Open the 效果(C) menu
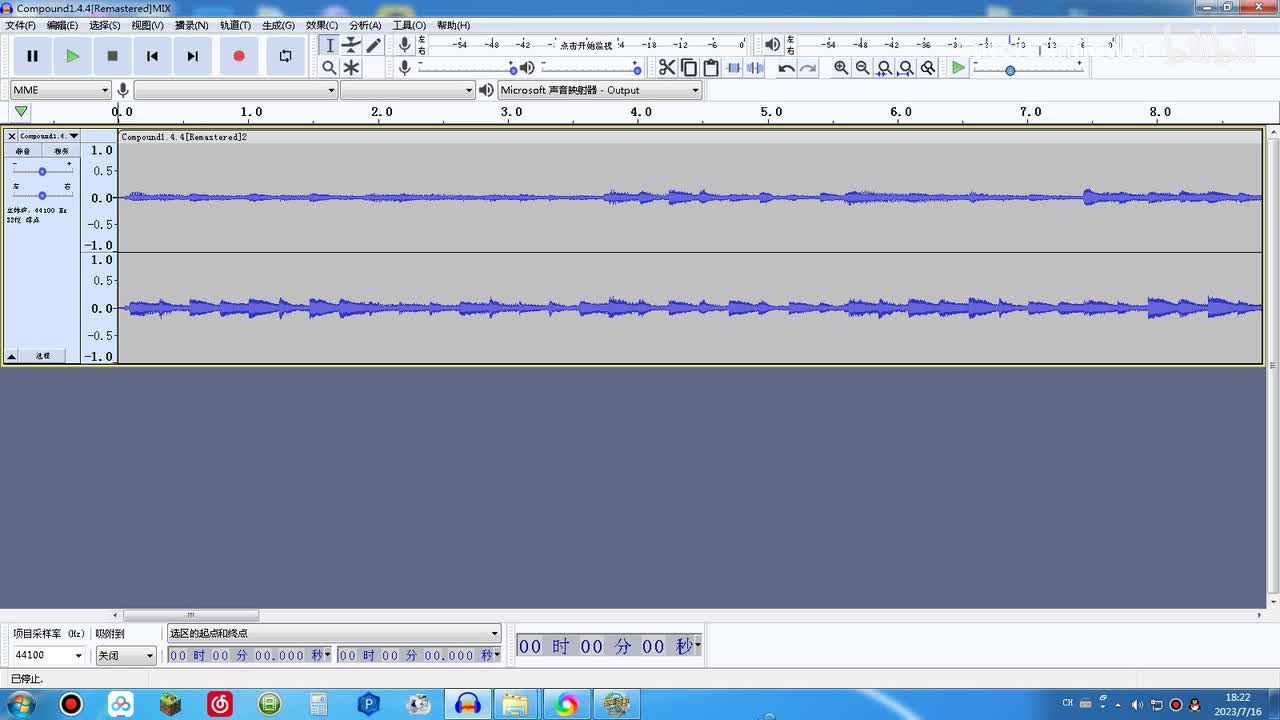The height and width of the screenshot is (720, 1280). pyautogui.click(x=321, y=25)
